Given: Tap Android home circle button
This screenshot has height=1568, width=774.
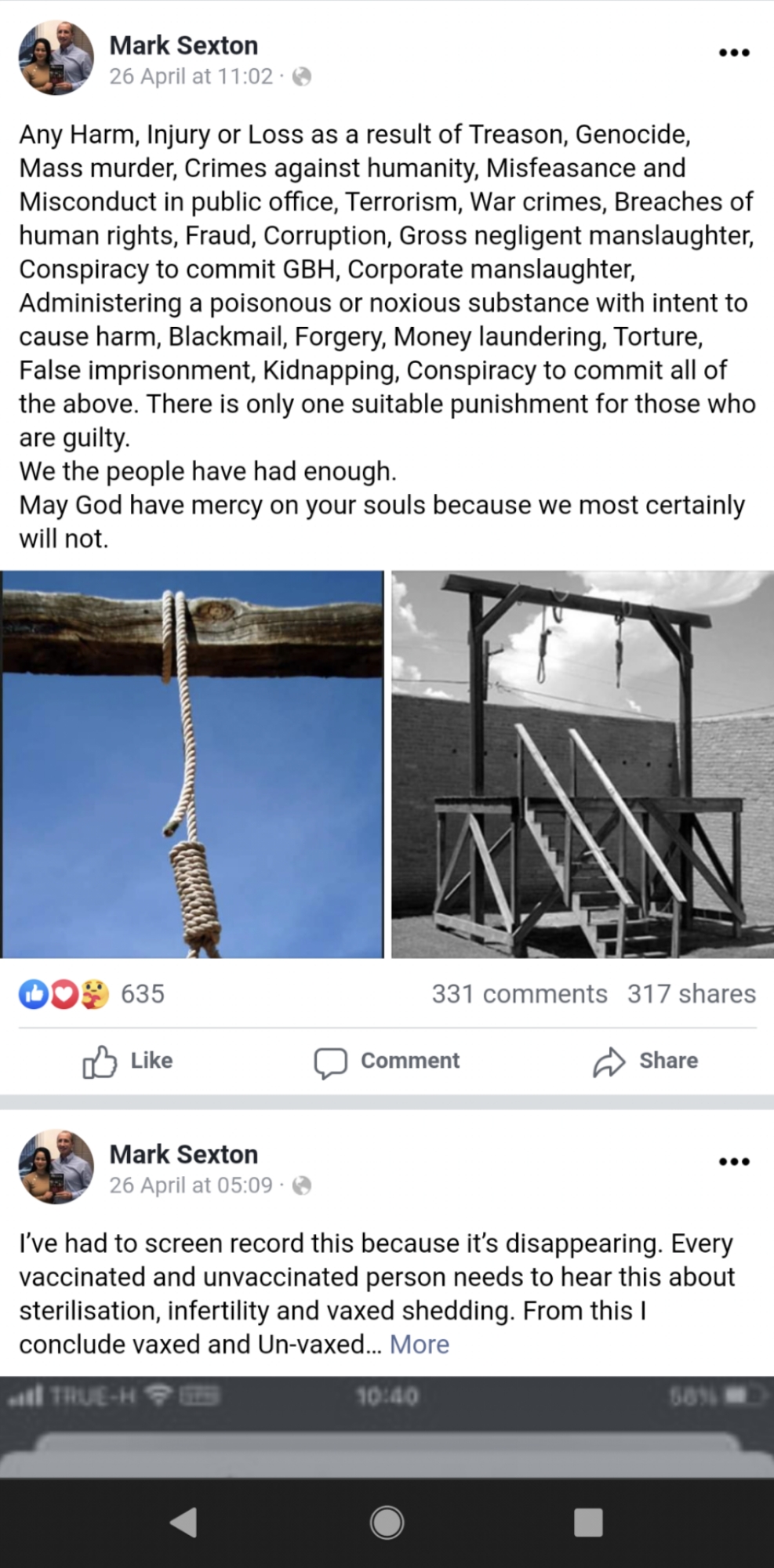Looking at the screenshot, I should click(387, 1522).
